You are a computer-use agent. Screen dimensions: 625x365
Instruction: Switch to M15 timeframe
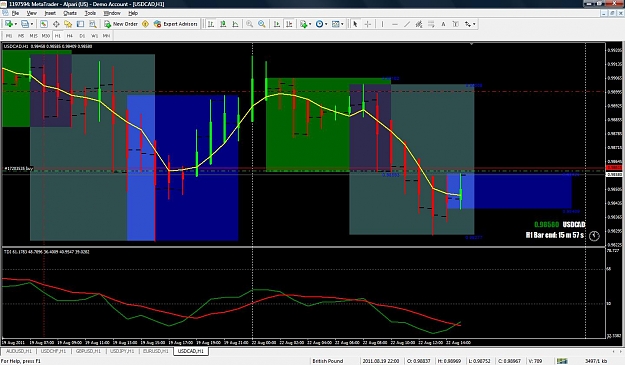pyautogui.click(x=33, y=36)
